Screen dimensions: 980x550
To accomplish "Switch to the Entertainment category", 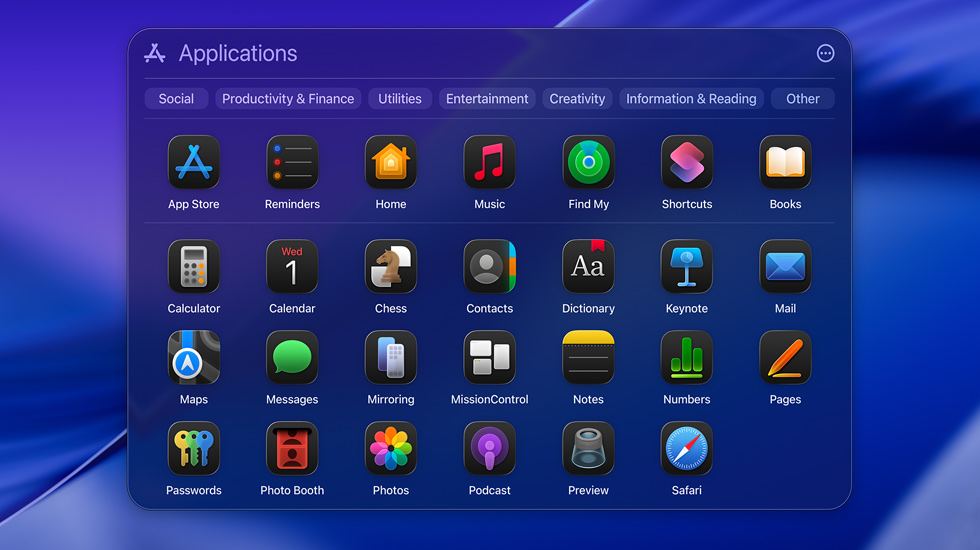I will tap(487, 99).
